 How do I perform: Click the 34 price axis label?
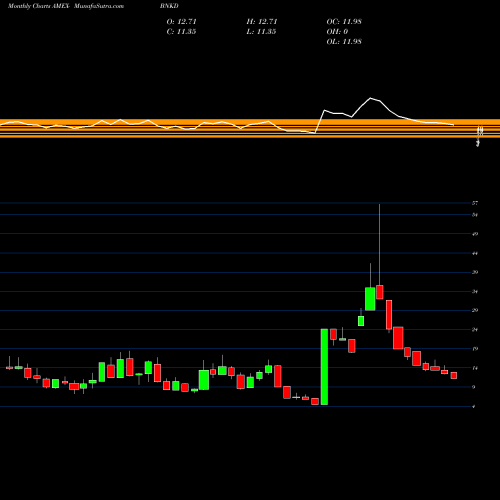[x=475, y=292]
